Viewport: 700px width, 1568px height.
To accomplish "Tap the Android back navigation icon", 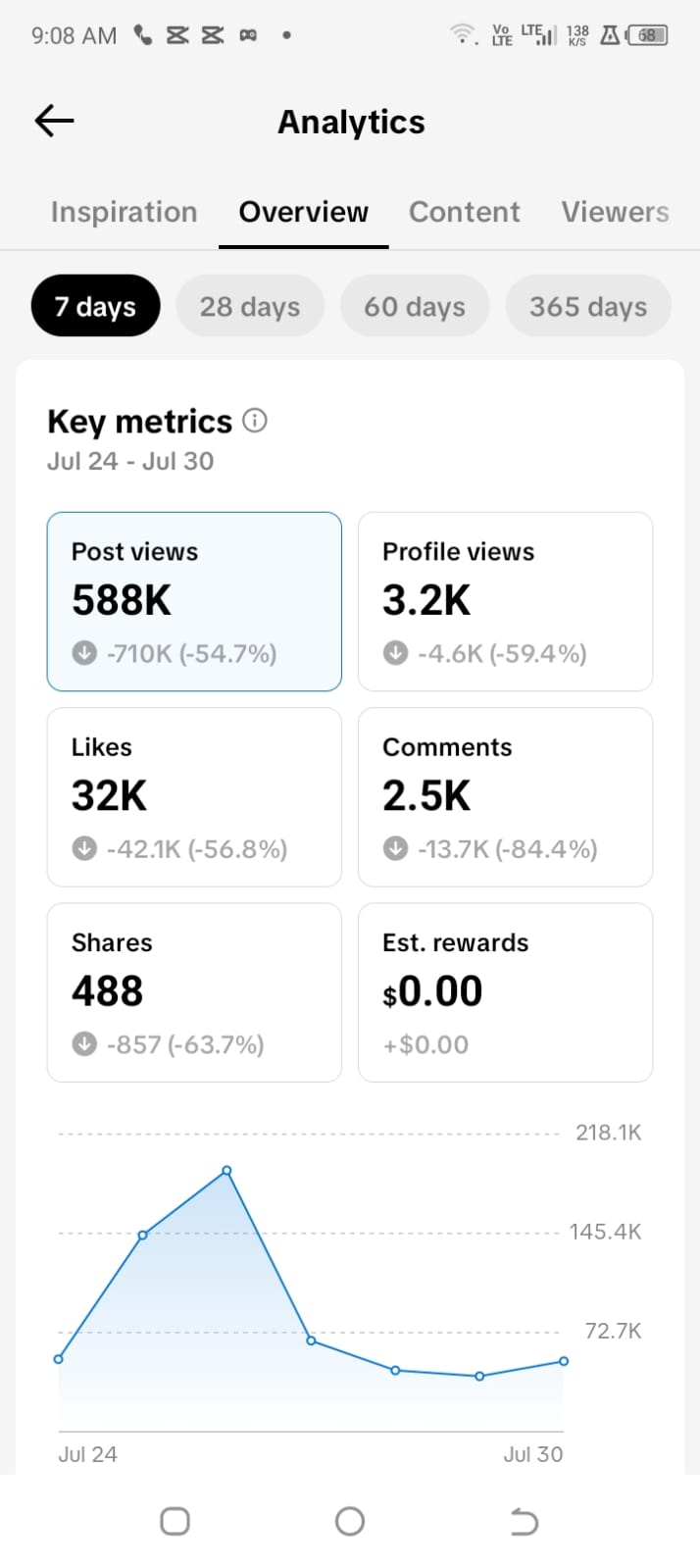I will [x=525, y=1522].
